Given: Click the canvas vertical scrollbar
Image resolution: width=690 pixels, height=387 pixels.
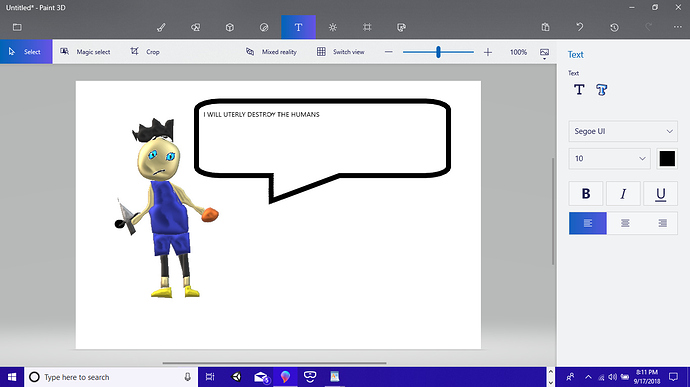Looking at the screenshot, I should (553, 211).
